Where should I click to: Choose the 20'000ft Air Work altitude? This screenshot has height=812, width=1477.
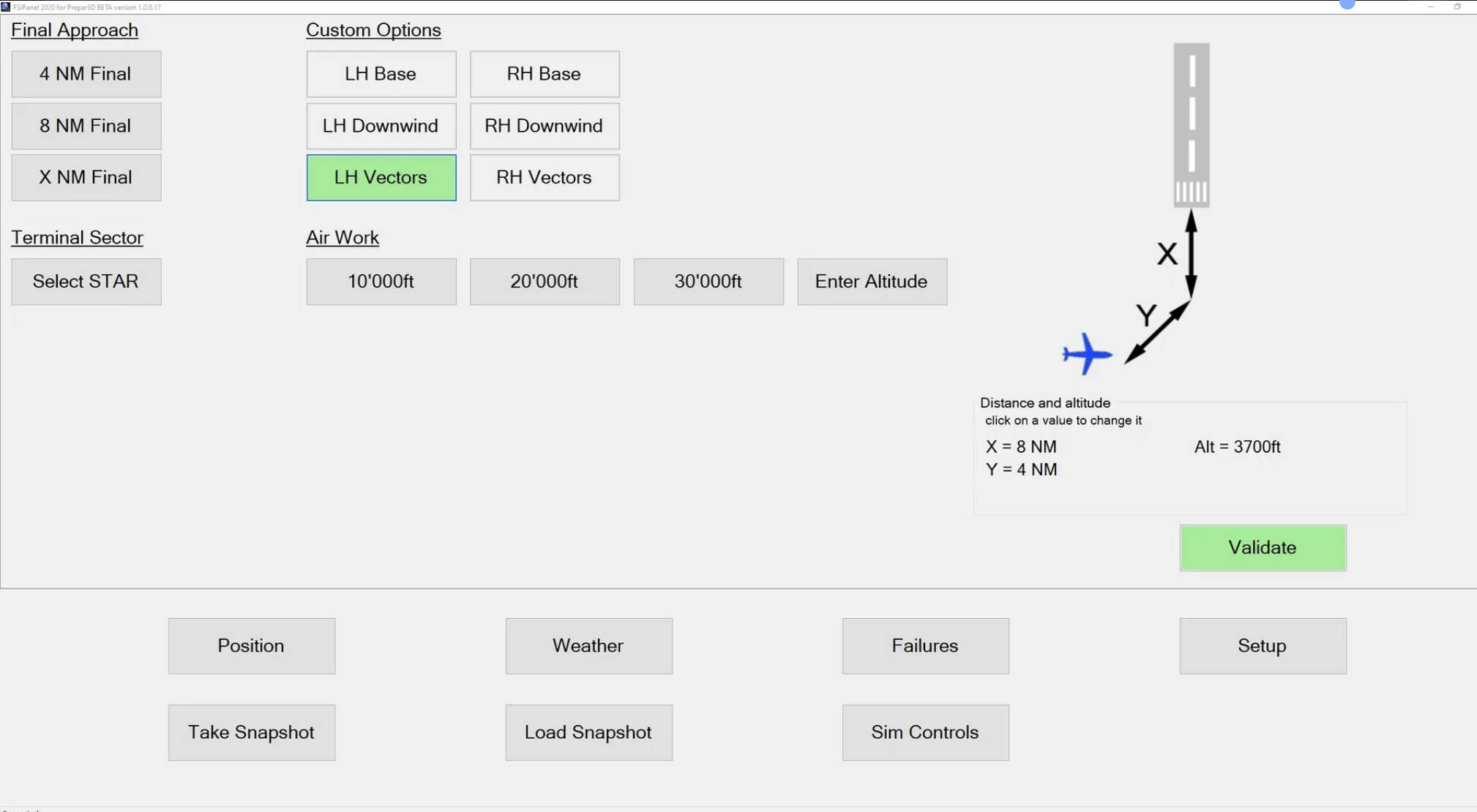545,282
